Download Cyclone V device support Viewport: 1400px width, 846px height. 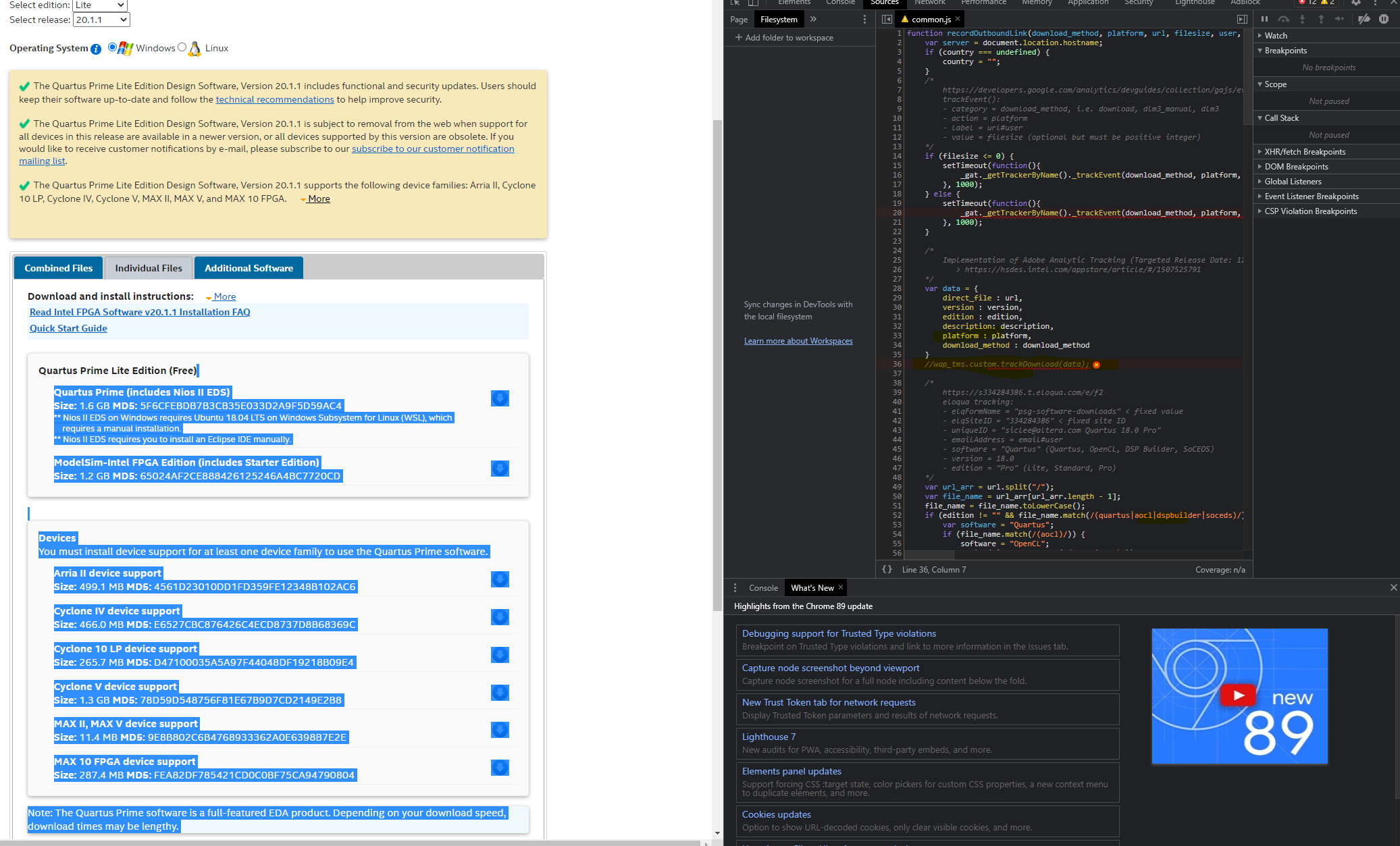(500, 693)
